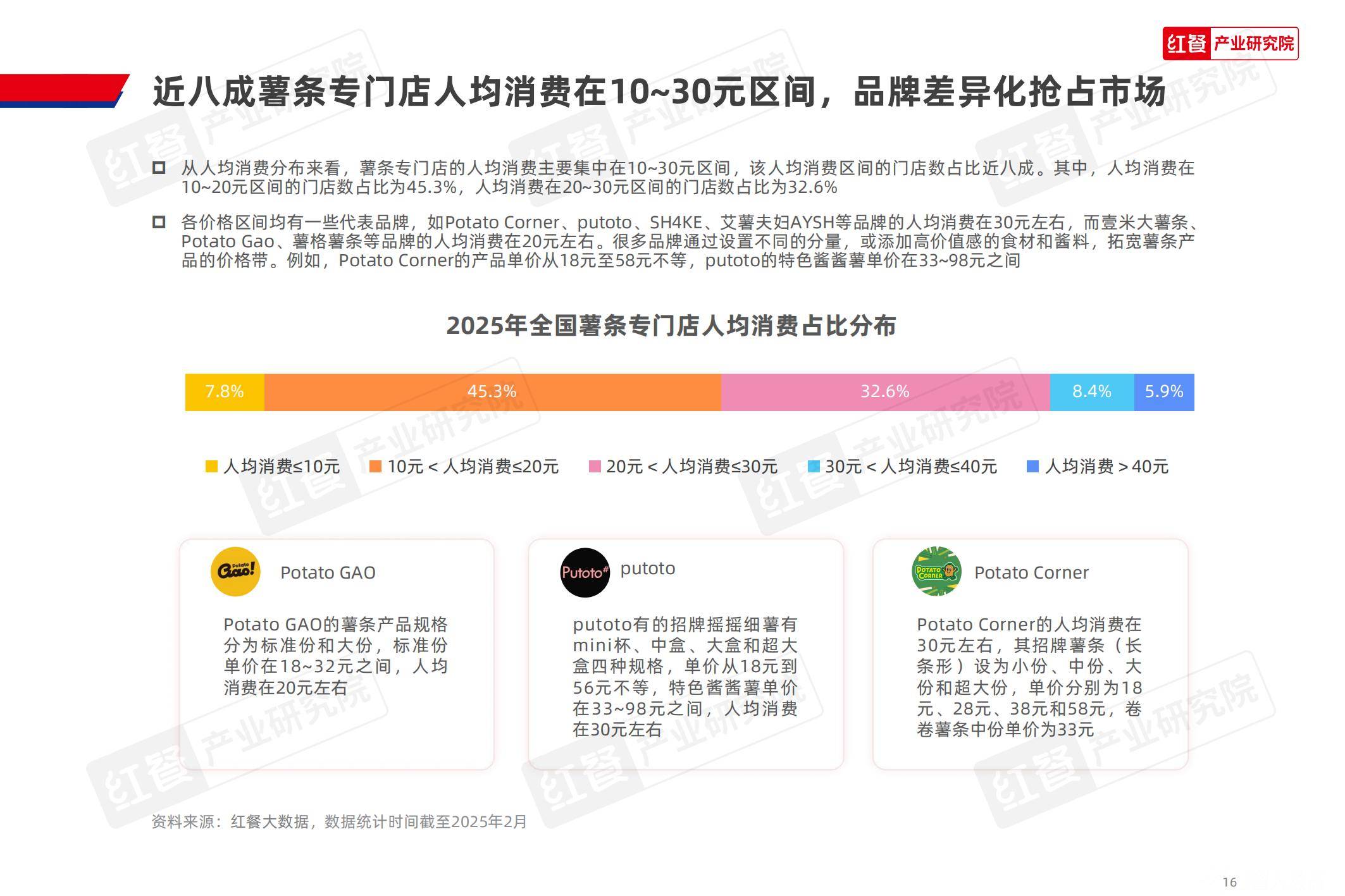The height and width of the screenshot is (896, 1345).
Task: Click the Potato Corner green round logo
Action: click(x=936, y=572)
